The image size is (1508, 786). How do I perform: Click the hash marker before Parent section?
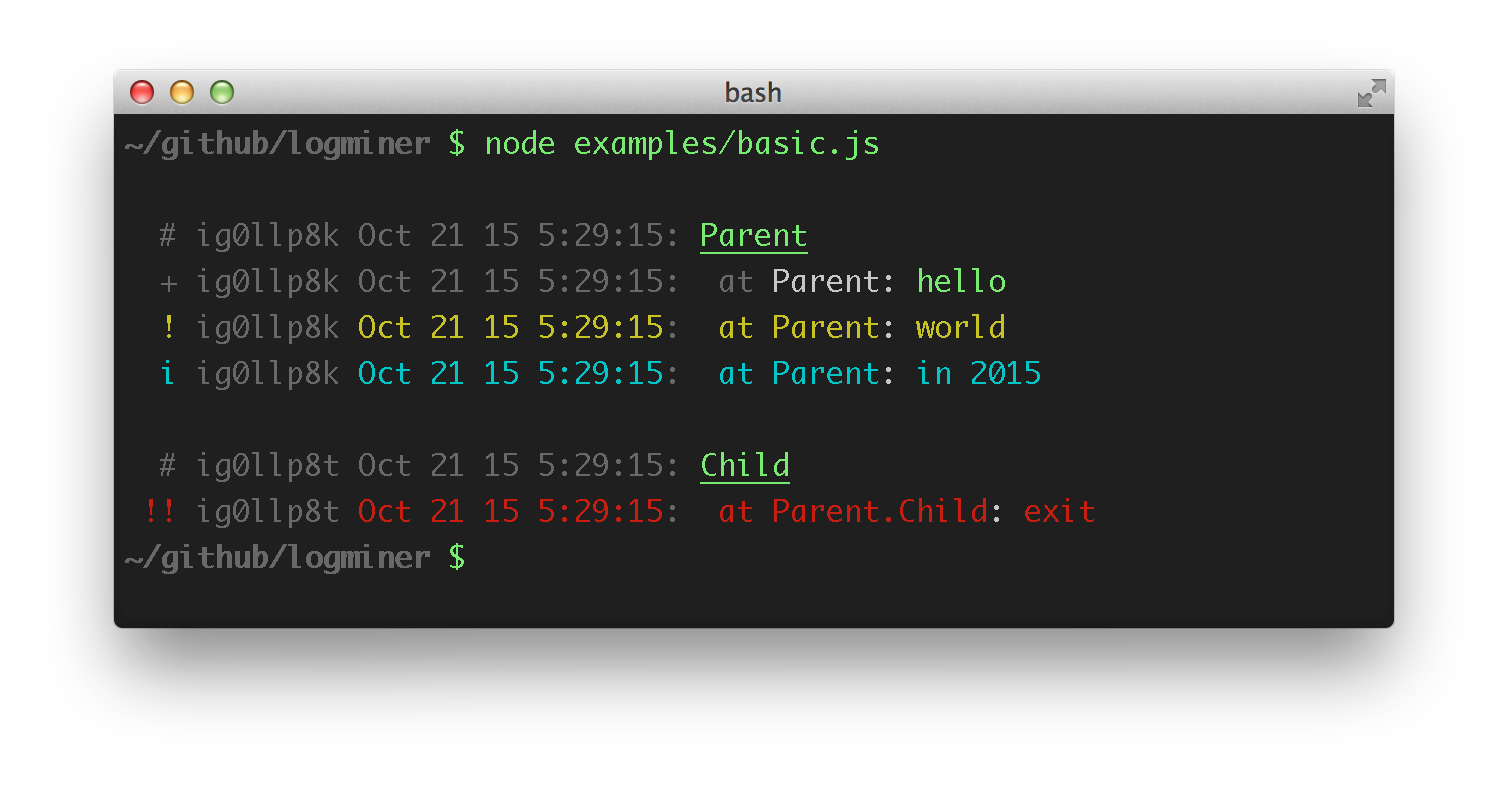point(168,236)
